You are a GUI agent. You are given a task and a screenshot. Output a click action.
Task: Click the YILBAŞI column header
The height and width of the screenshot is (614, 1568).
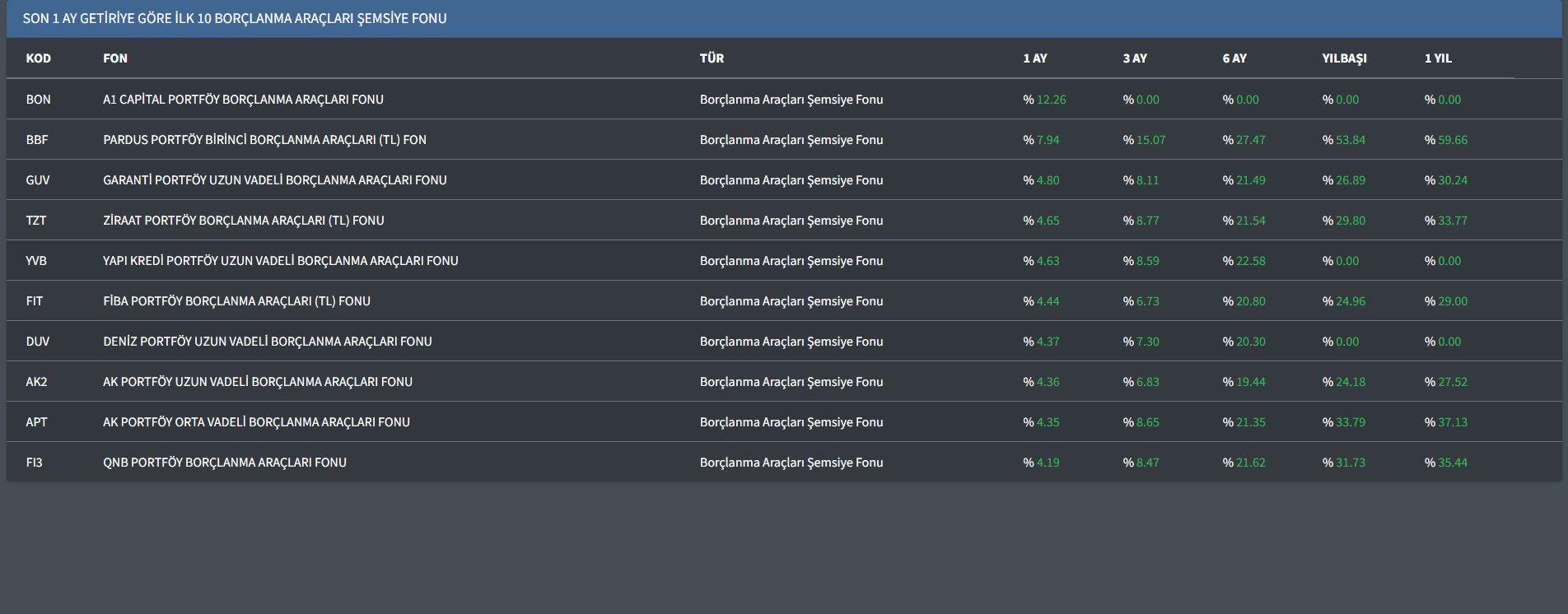pos(1344,58)
